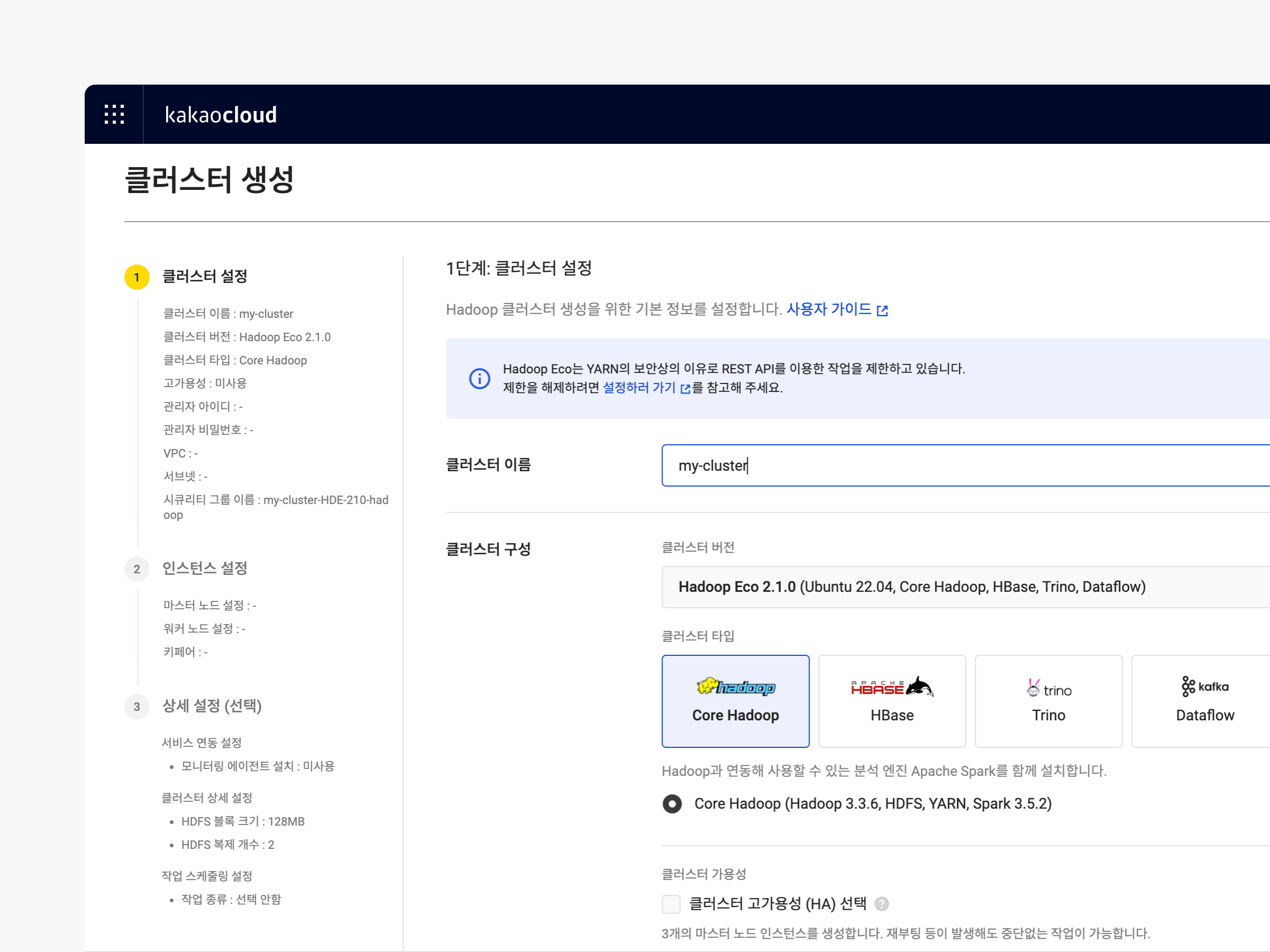Click VPC summary row
The height and width of the screenshot is (952, 1270).
[x=180, y=453]
